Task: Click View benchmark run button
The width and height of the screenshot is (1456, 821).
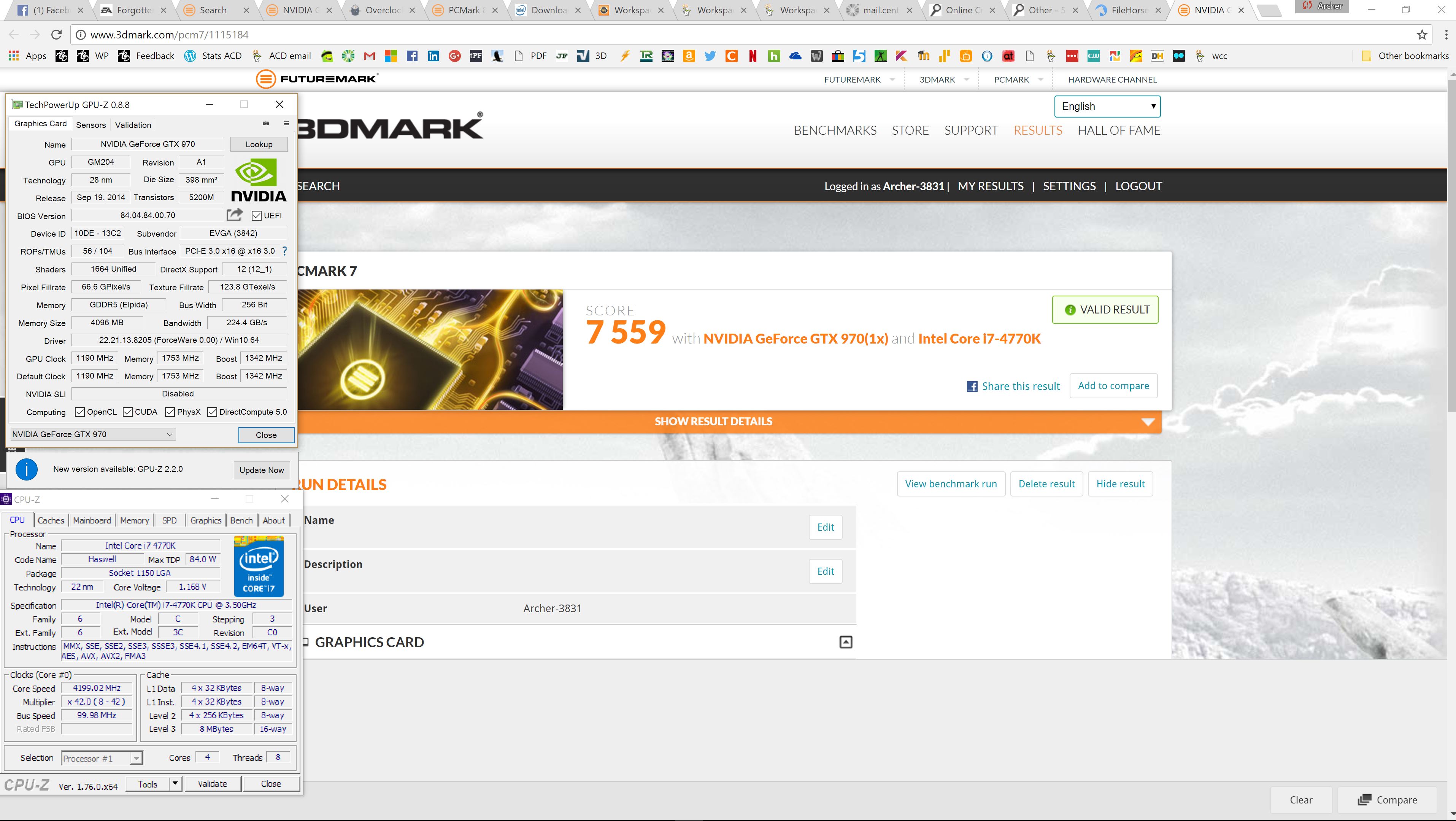Action: click(x=951, y=484)
